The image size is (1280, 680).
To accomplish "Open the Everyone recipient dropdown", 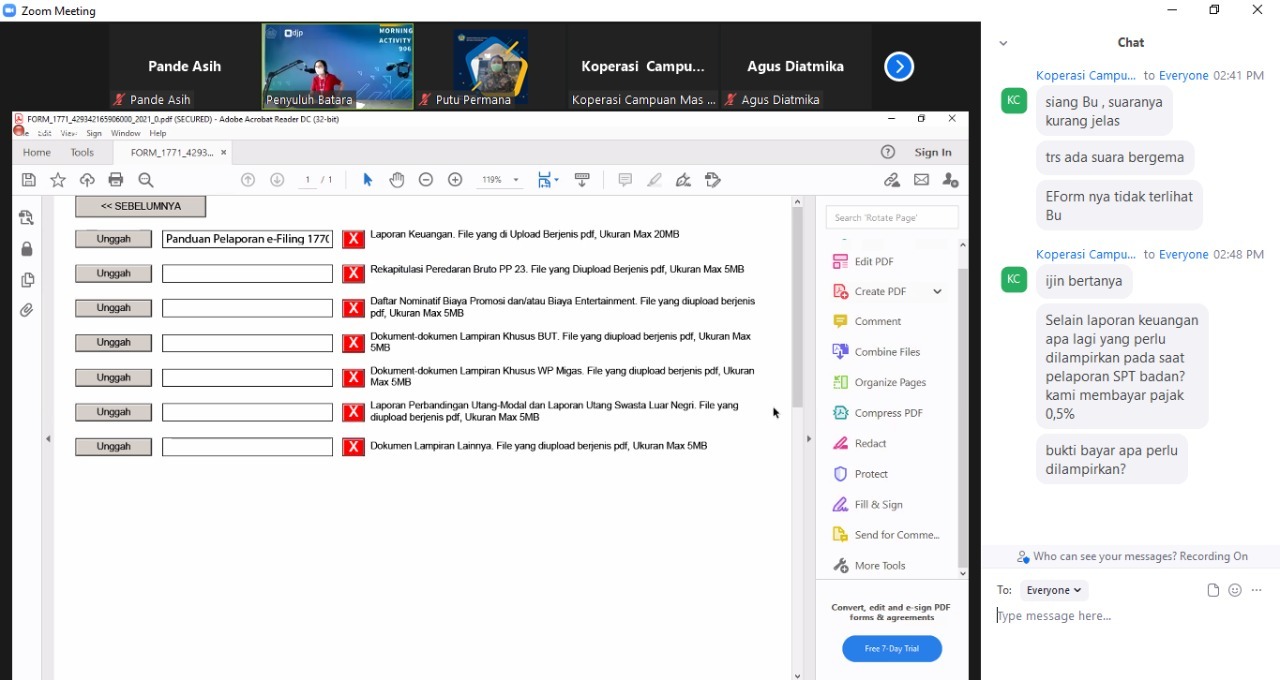I will pos(1054,590).
